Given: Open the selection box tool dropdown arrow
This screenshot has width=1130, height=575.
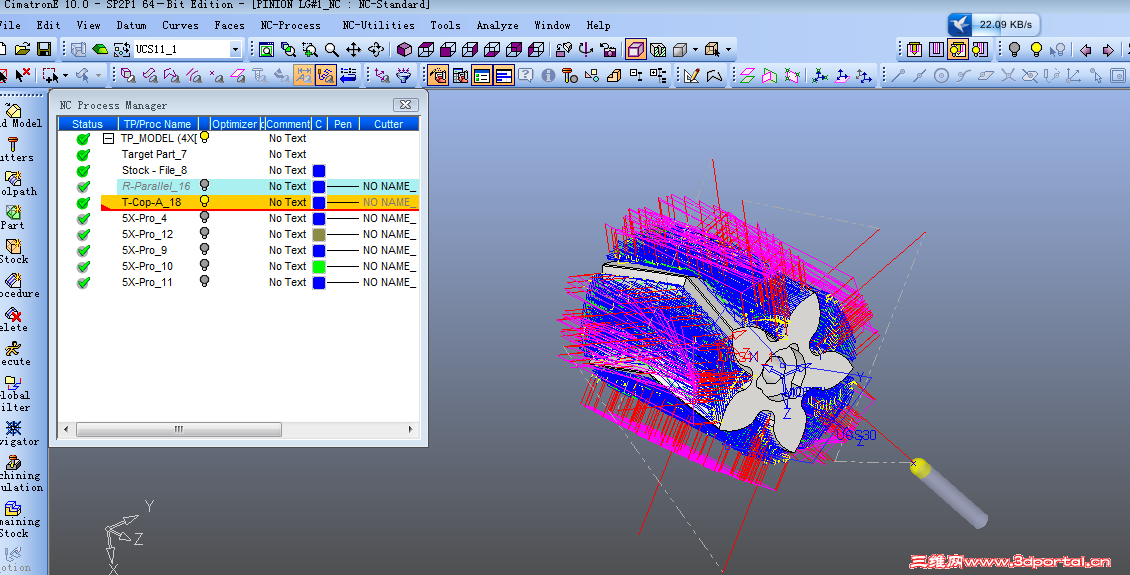Looking at the screenshot, I should [x=66, y=75].
